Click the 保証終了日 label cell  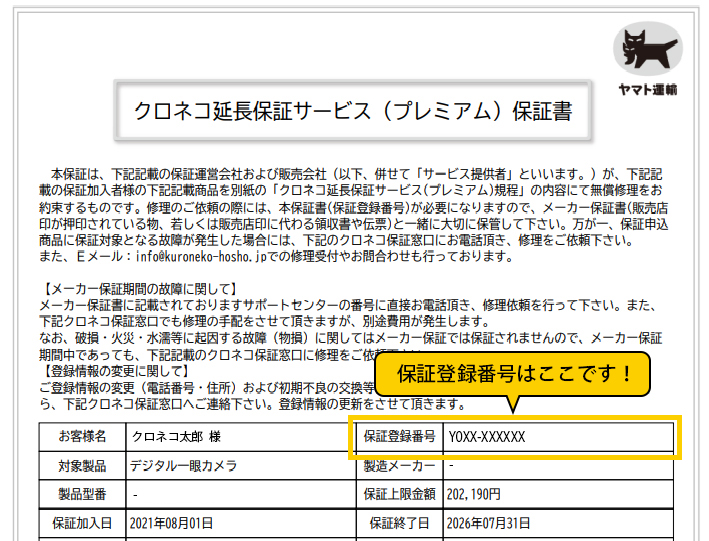tap(399, 523)
